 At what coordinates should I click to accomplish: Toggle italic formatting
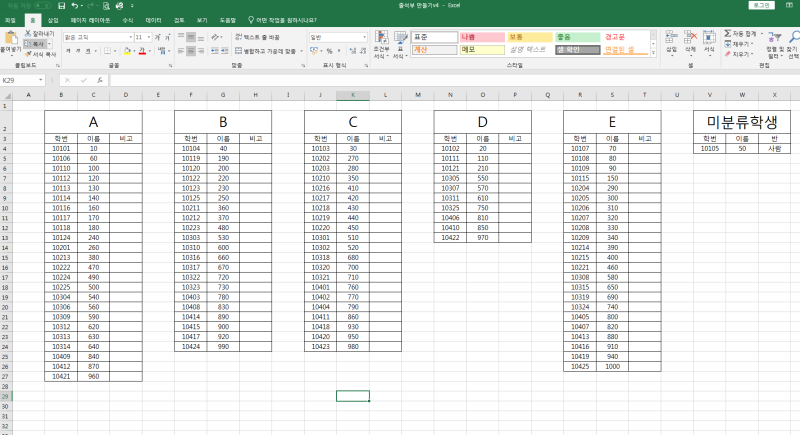(x=78, y=51)
